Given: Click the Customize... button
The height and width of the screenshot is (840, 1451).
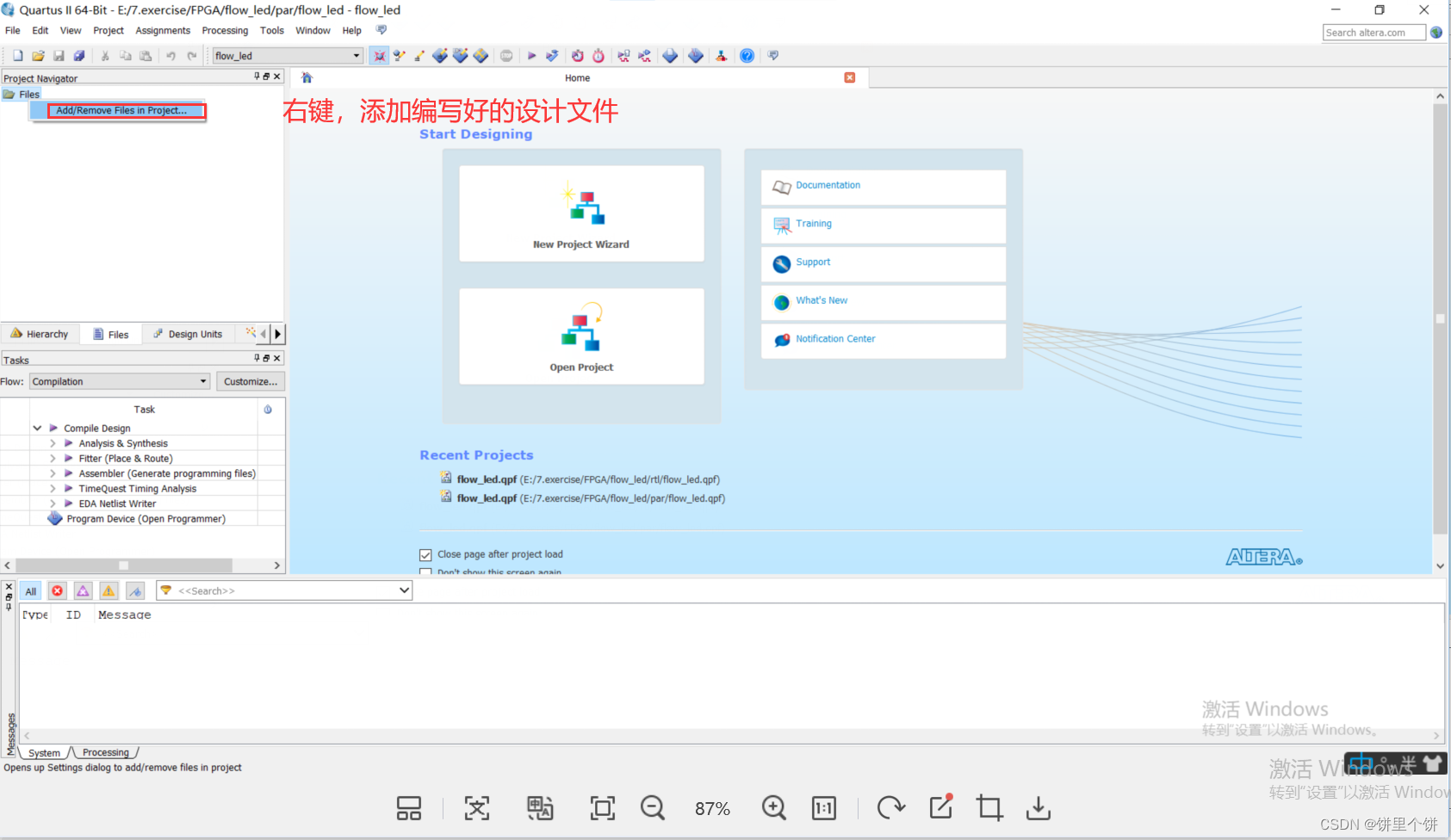Looking at the screenshot, I should click(251, 381).
